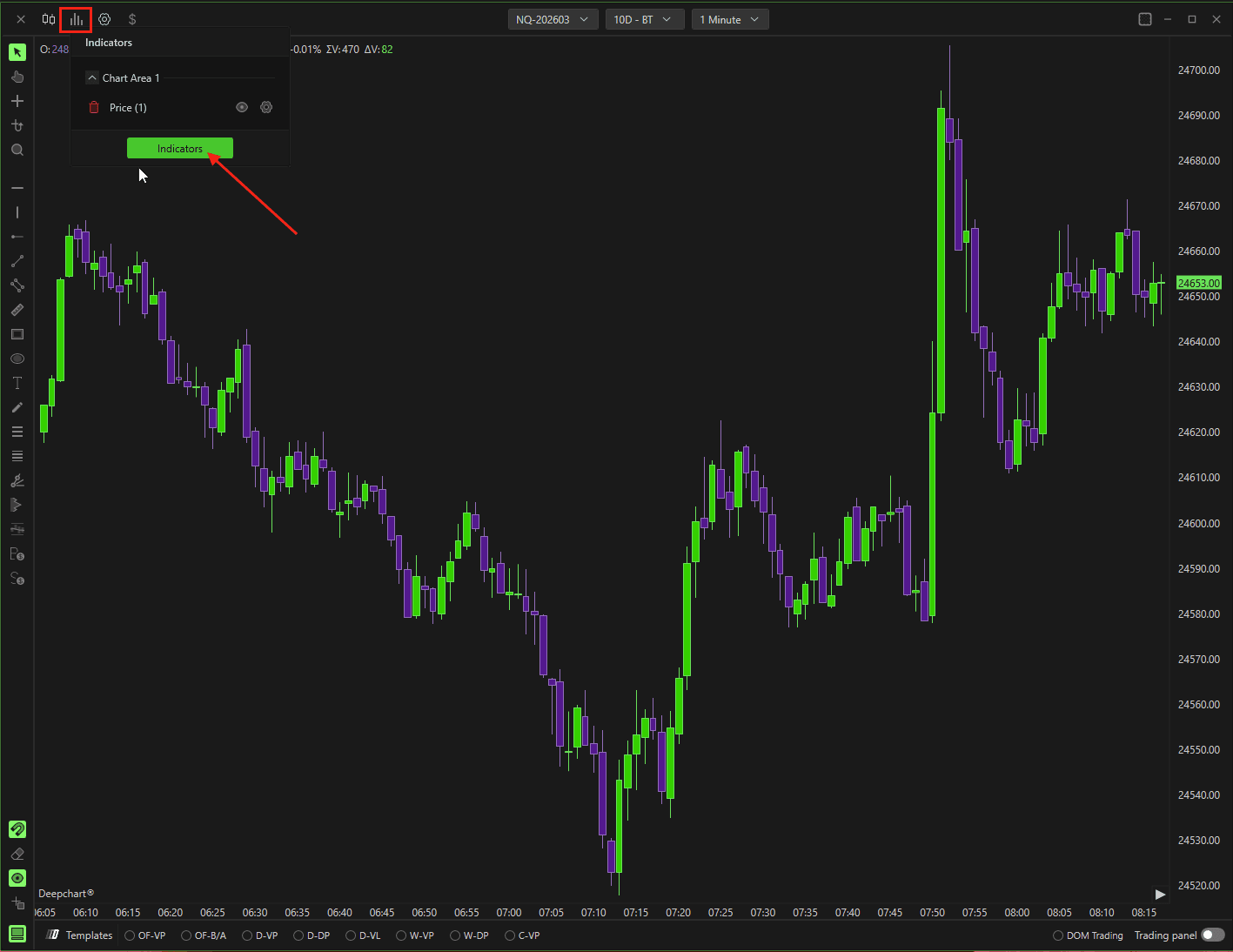The image size is (1233, 952).
Task: Collapse the Chart Area 1 section
Action: tap(92, 77)
